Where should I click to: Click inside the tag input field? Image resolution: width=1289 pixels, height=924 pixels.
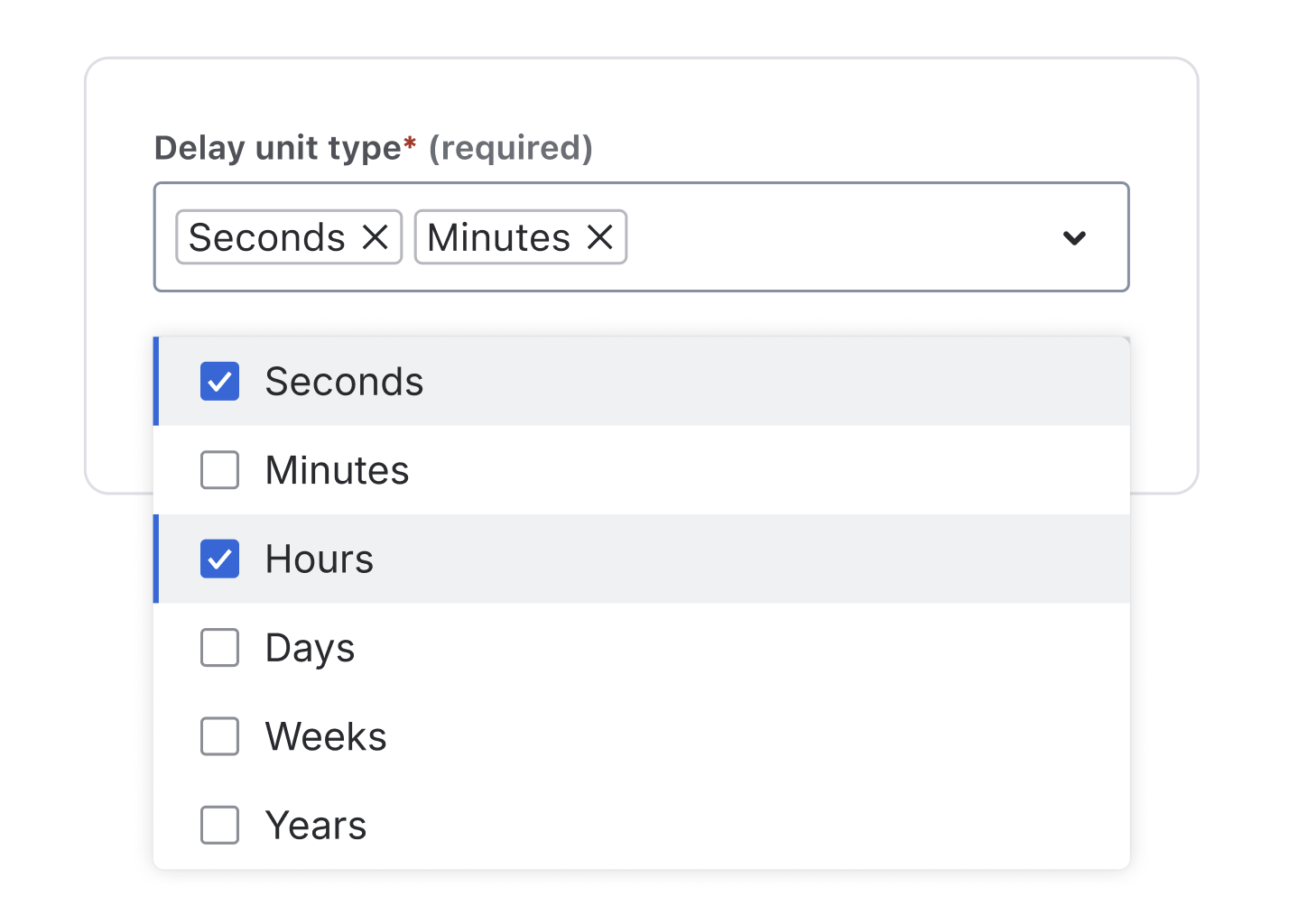click(x=812, y=237)
